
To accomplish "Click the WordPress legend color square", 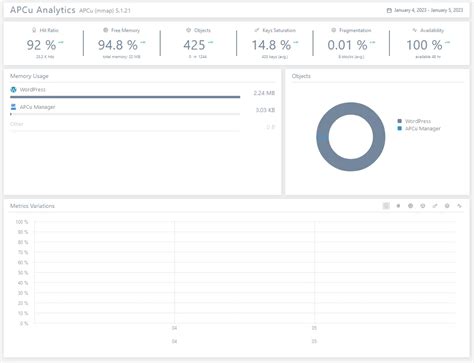I will tap(400, 121).
